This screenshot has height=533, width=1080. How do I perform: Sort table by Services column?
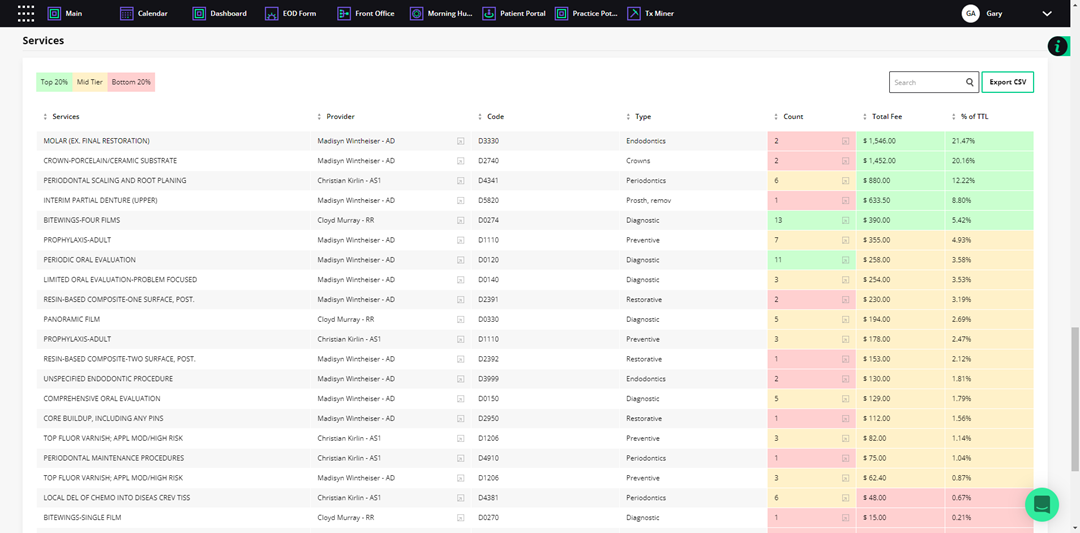point(66,117)
